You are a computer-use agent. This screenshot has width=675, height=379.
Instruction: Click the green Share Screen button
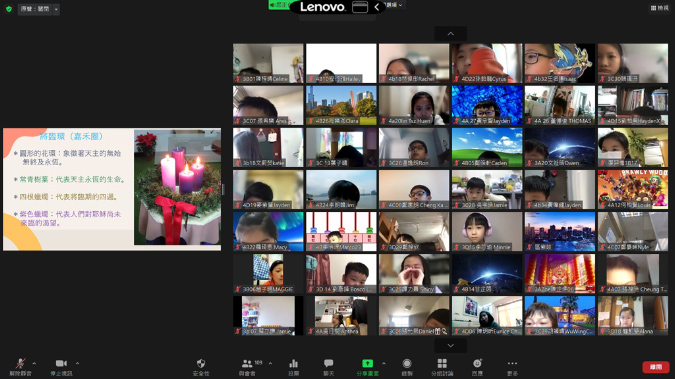368,367
